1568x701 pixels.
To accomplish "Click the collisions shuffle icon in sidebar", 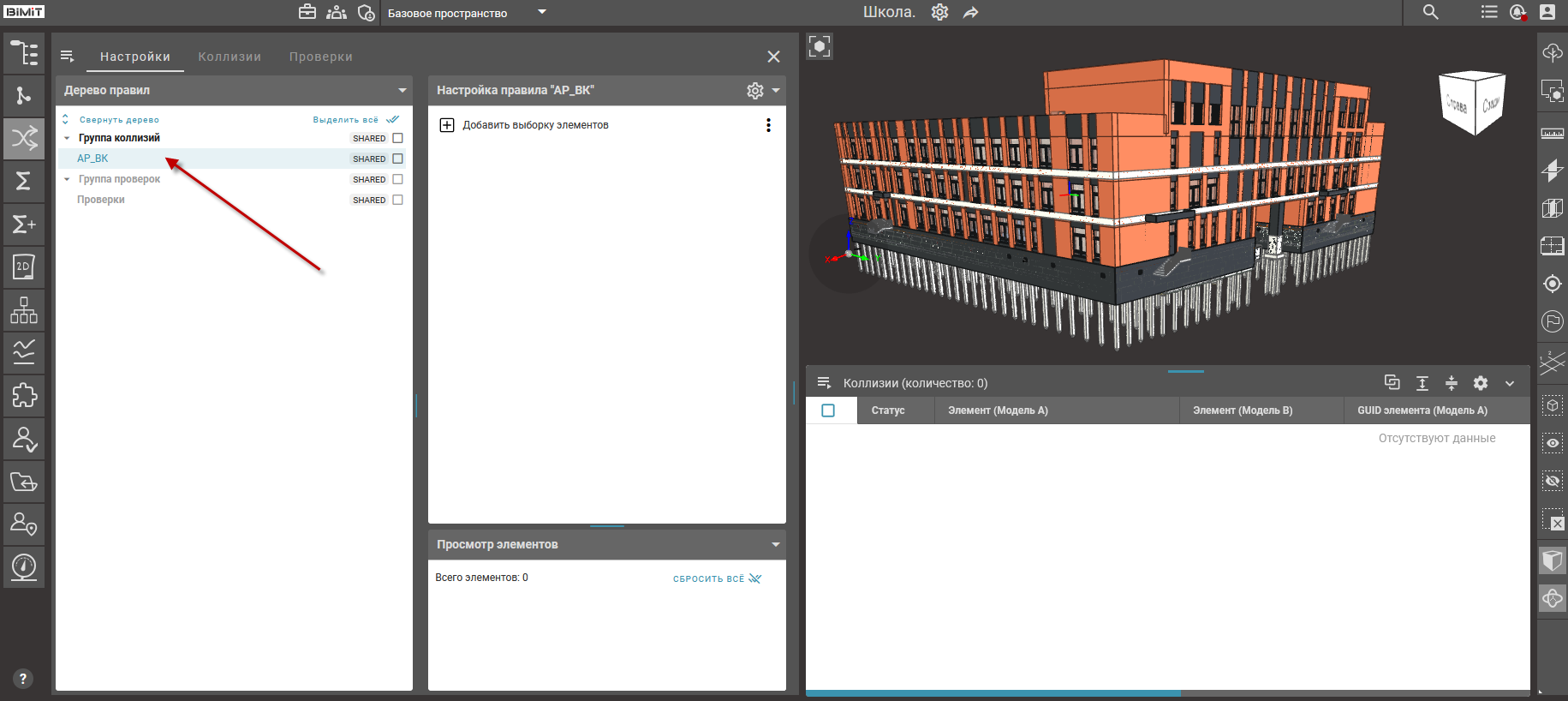I will tap(24, 138).
